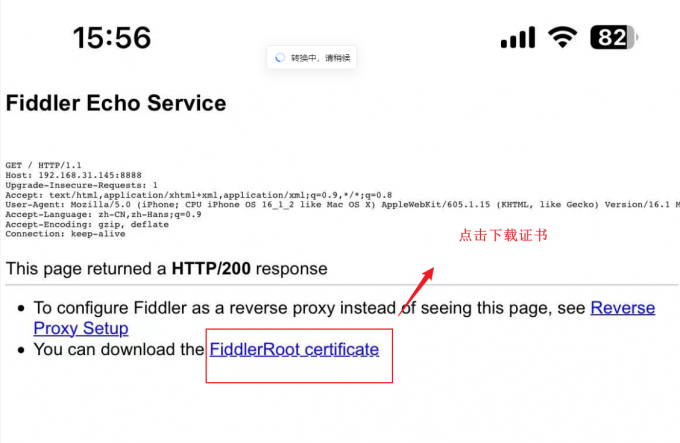Tap the cellular signal strength icon

click(518, 37)
